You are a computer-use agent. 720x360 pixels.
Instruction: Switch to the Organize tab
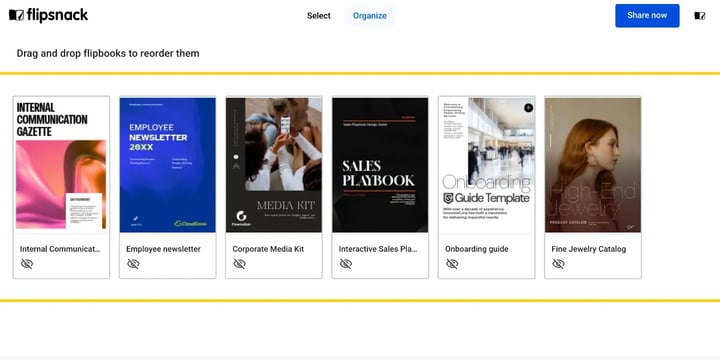370,16
